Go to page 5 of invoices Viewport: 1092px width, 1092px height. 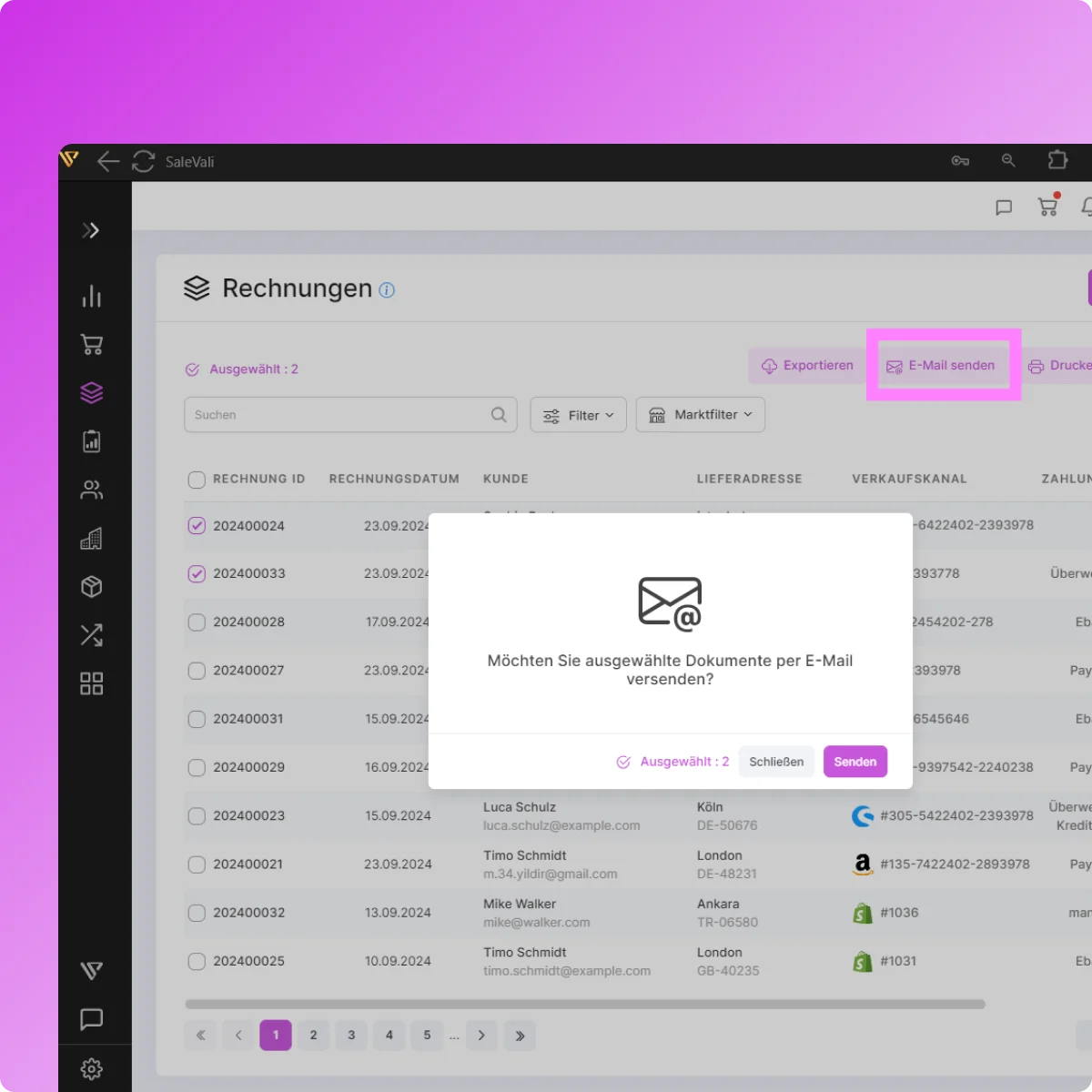point(427,1035)
